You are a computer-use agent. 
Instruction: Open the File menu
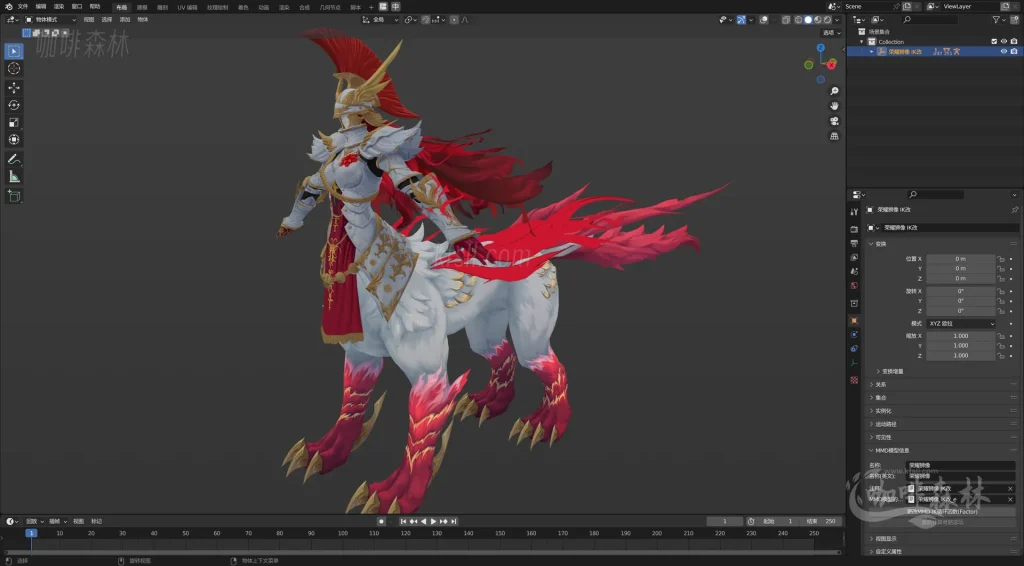(23, 7)
